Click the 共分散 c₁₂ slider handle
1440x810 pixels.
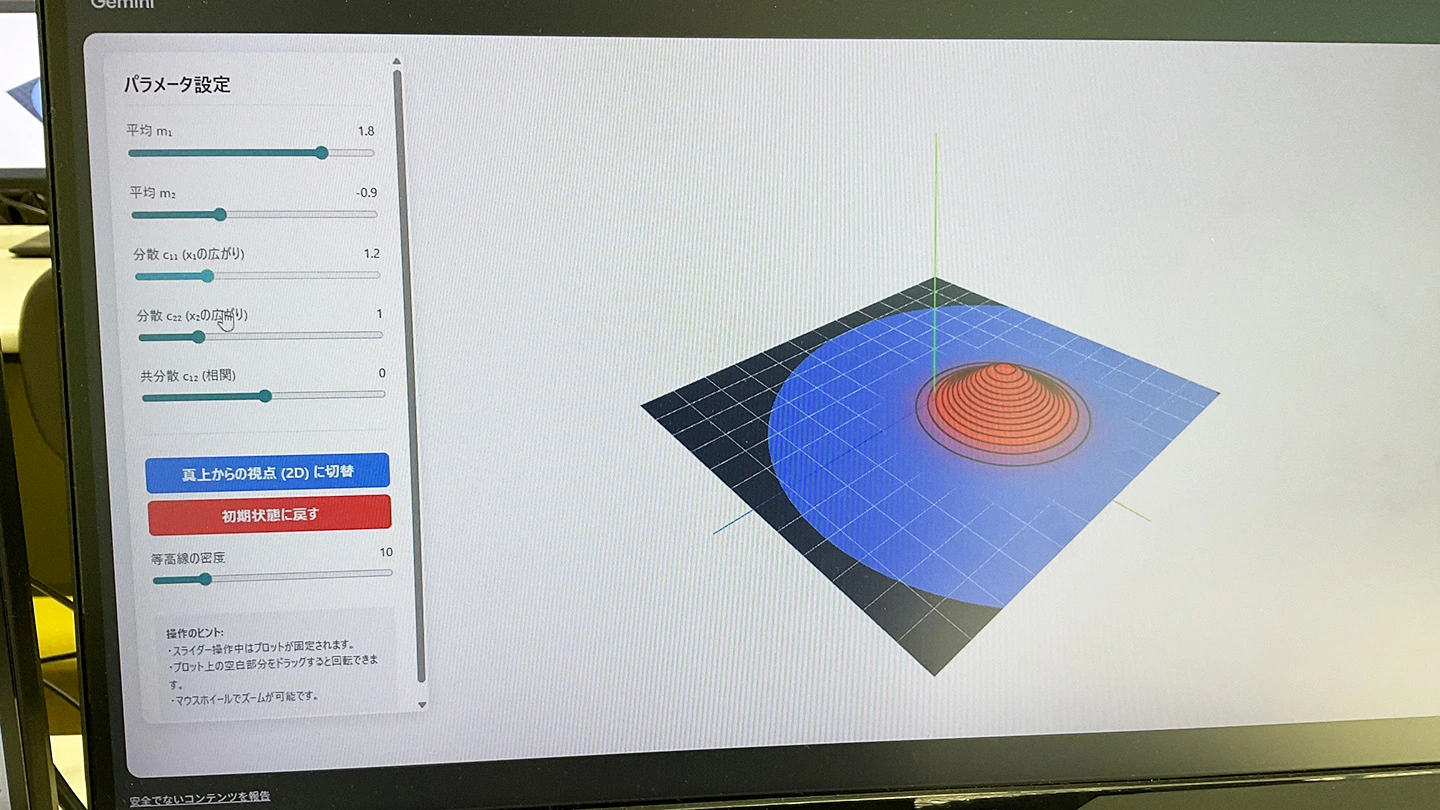point(265,396)
